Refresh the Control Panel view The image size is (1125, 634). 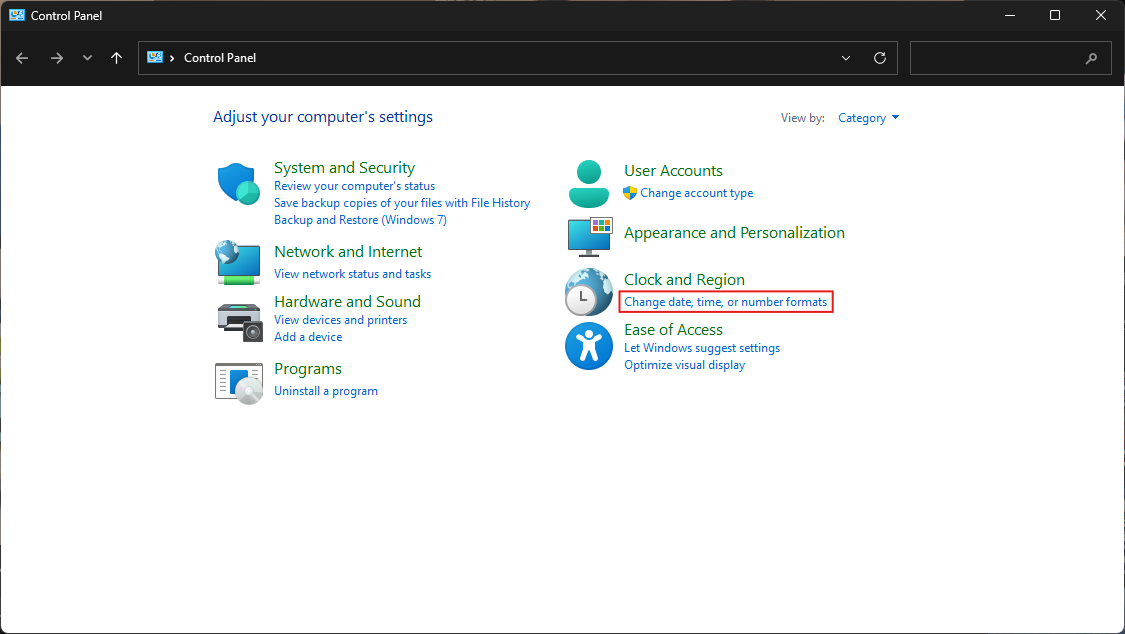(x=880, y=58)
